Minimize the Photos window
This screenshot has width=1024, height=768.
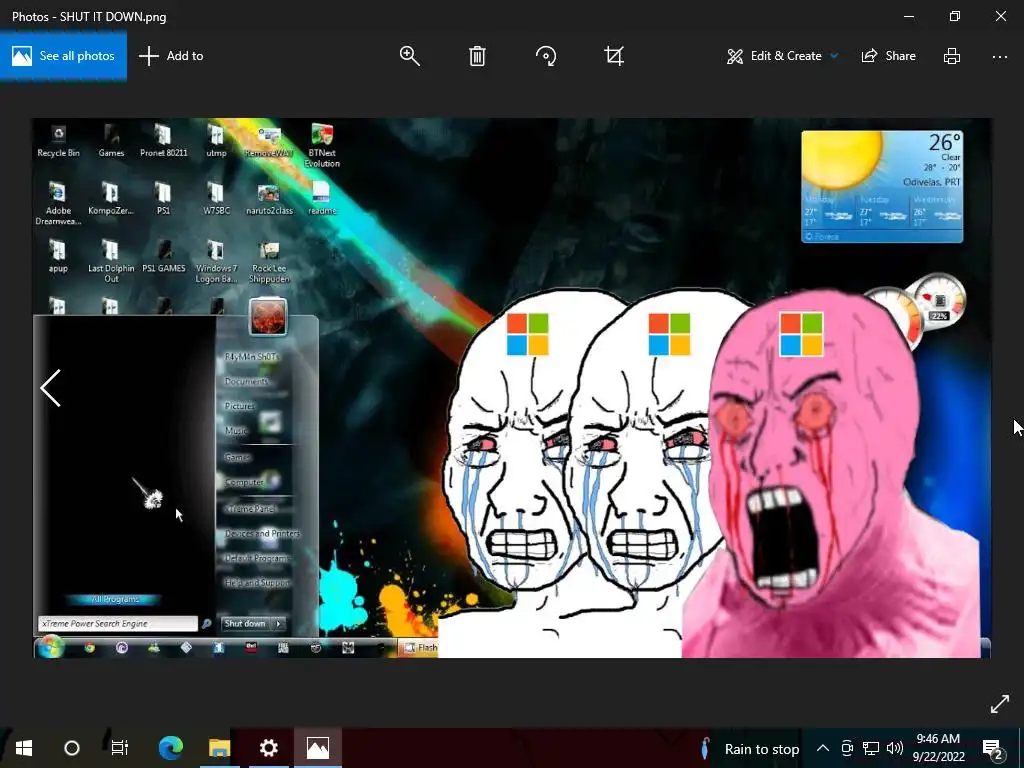[908, 16]
